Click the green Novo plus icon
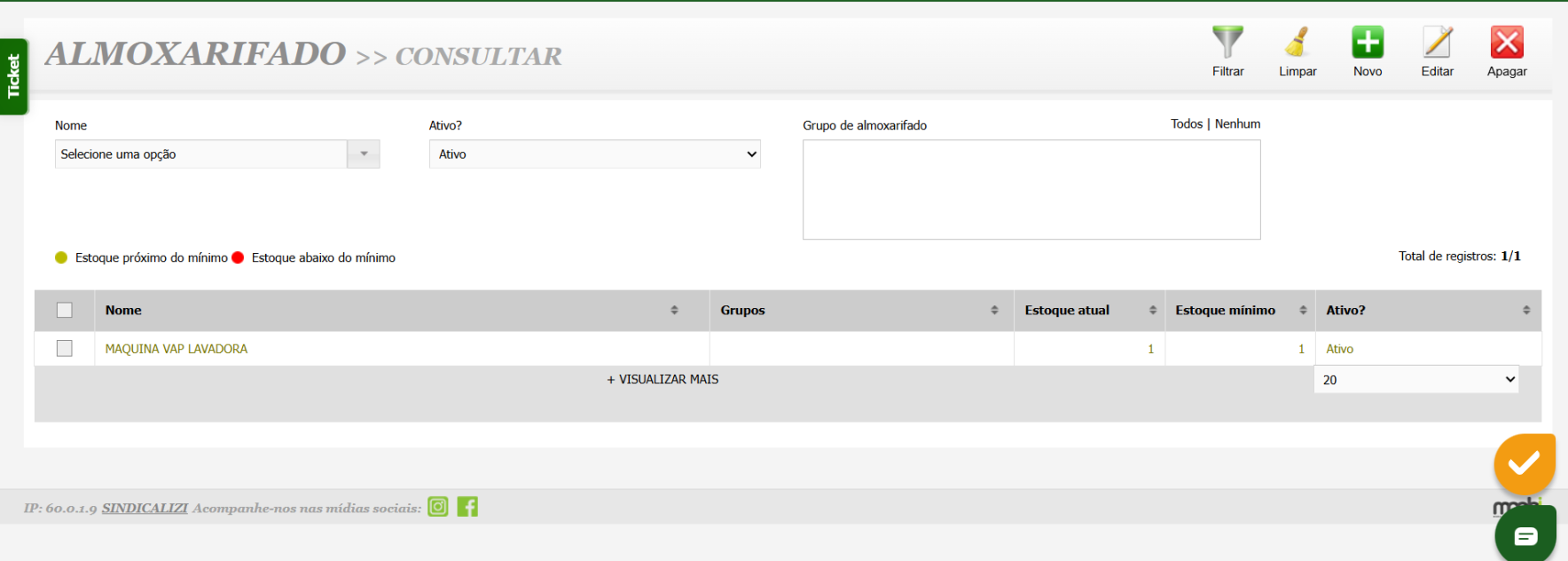The height and width of the screenshot is (561, 1568). [x=1367, y=43]
